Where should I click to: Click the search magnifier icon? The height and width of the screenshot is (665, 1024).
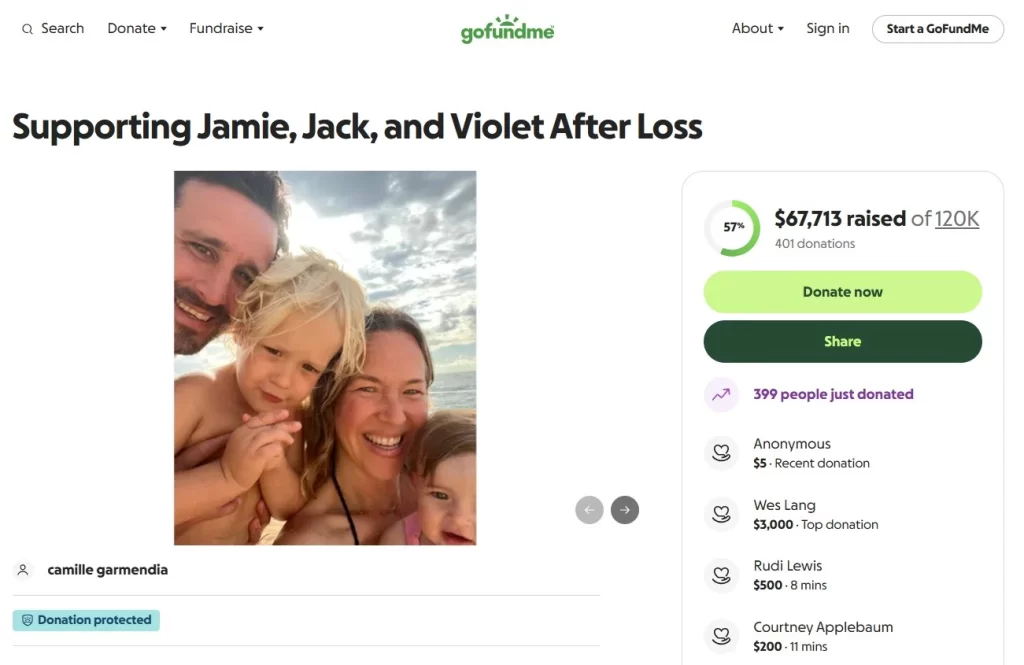pyautogui.click(x=27, y=29)
